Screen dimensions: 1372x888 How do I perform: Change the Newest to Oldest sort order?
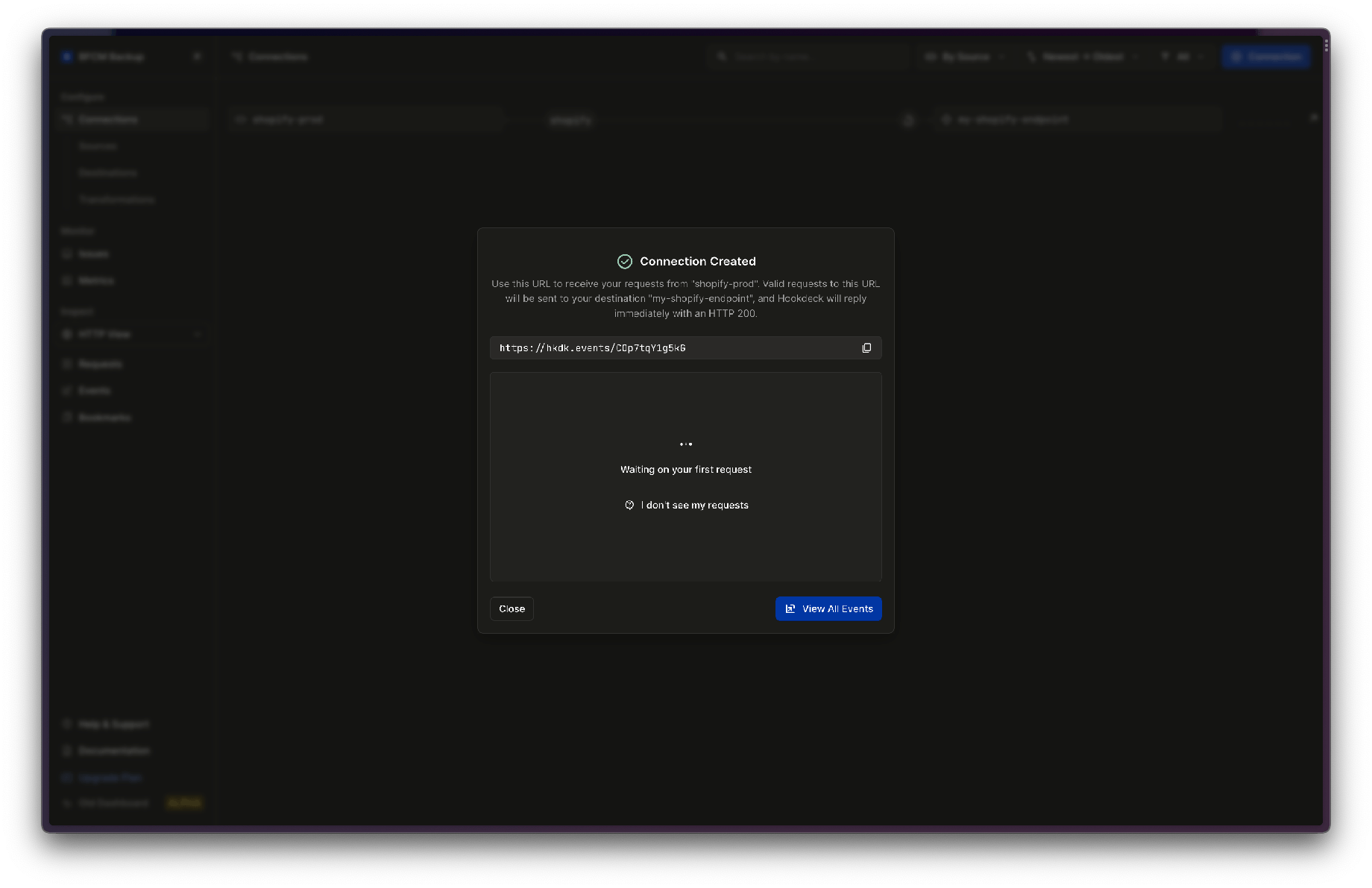[x=1082, y=56]
